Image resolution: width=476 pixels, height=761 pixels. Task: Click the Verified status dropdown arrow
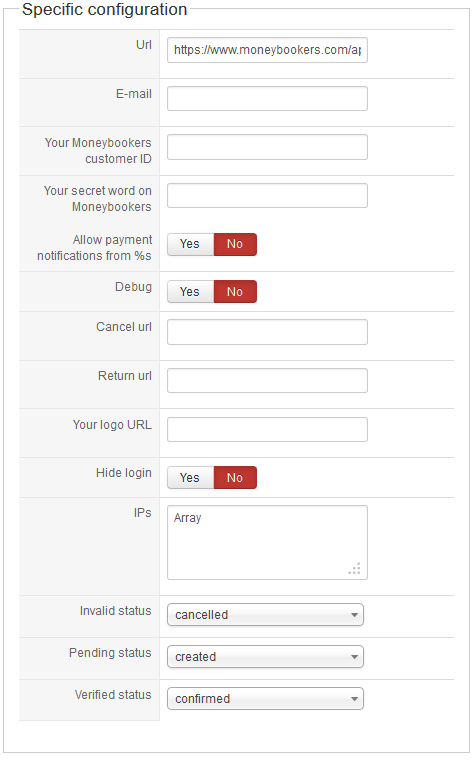click(354, 699)
